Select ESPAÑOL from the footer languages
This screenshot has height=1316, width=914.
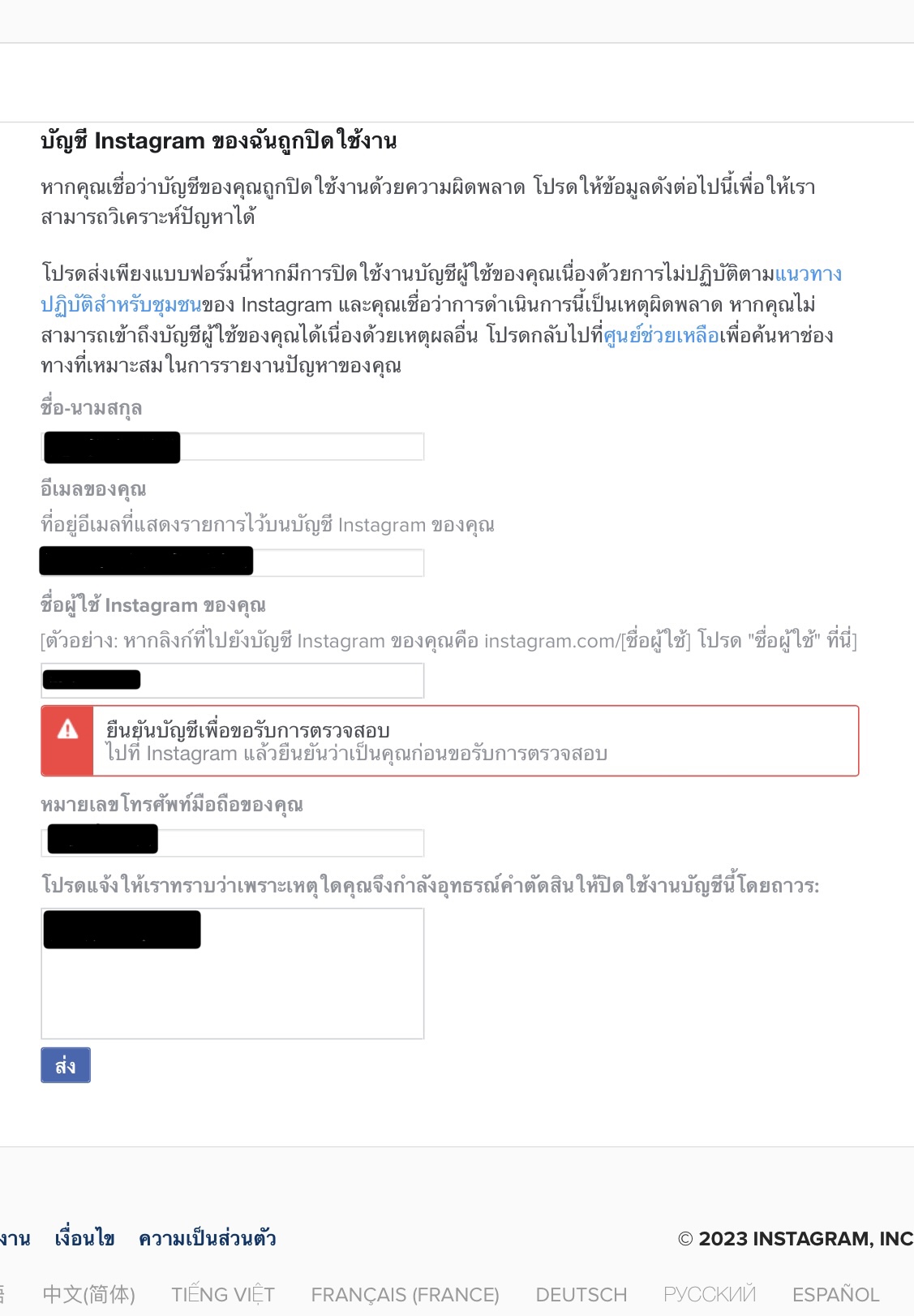(x=836, y=1294)
